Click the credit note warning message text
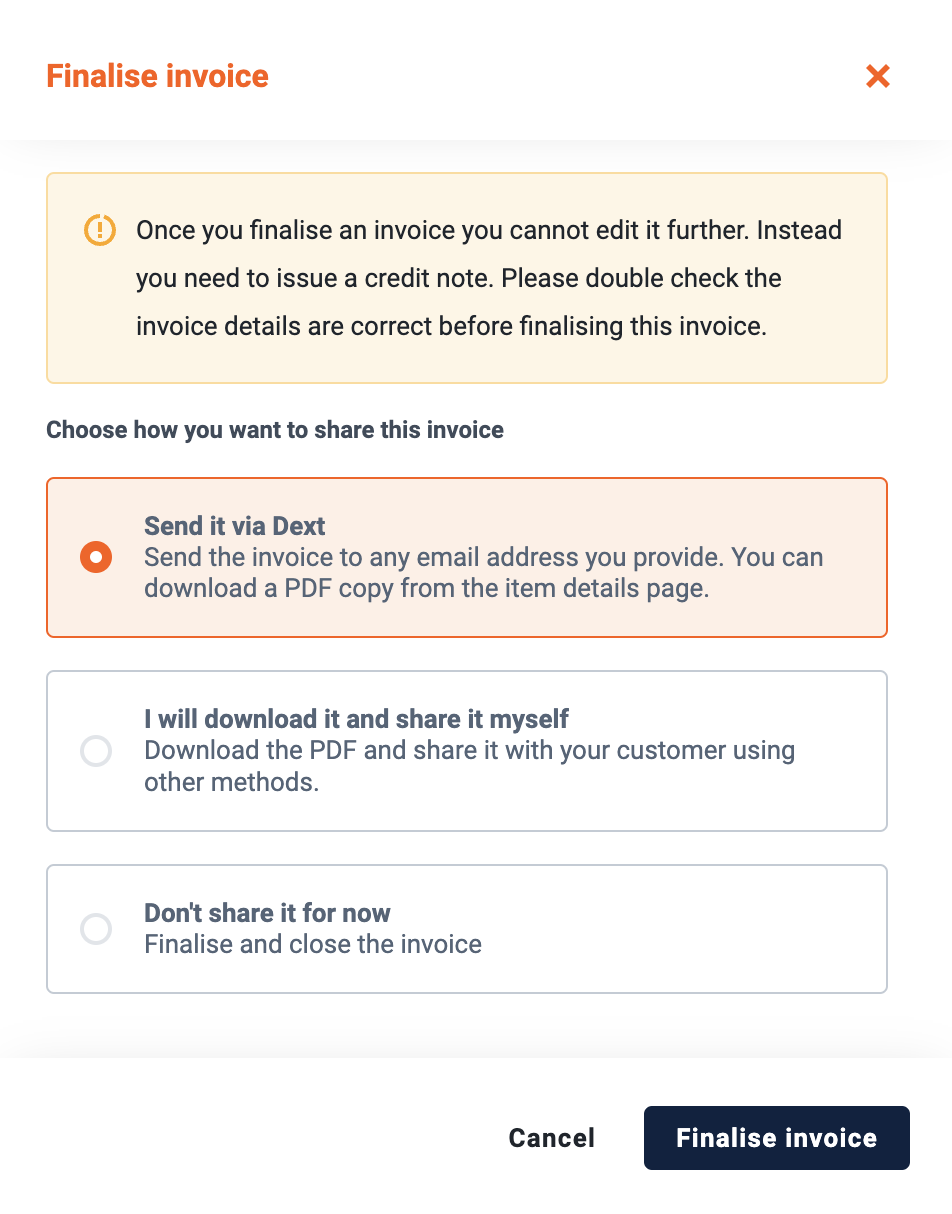 point(489,278)
